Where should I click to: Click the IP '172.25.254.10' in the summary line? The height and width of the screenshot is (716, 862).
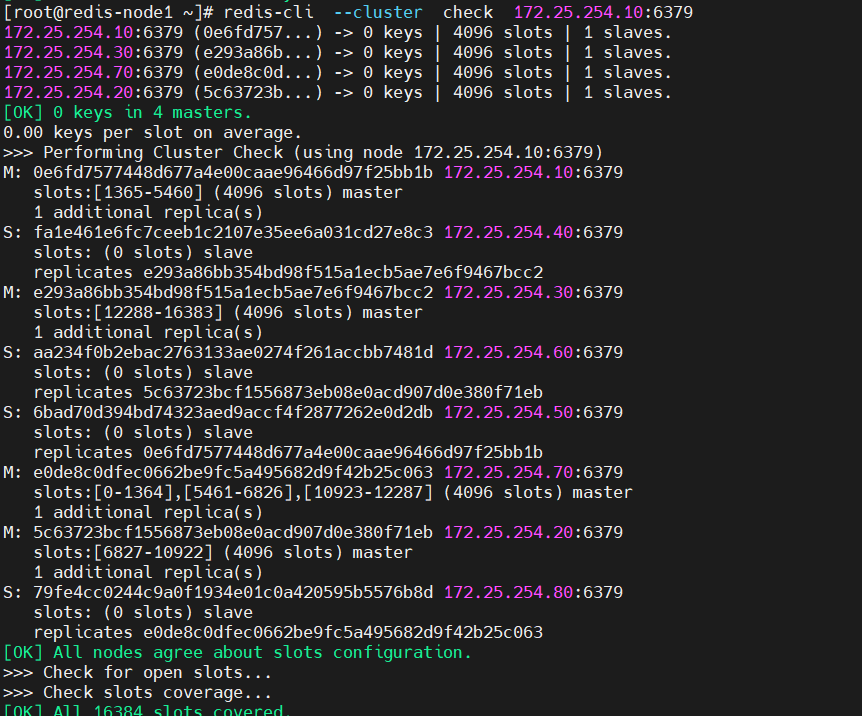(x=68, y=32)
